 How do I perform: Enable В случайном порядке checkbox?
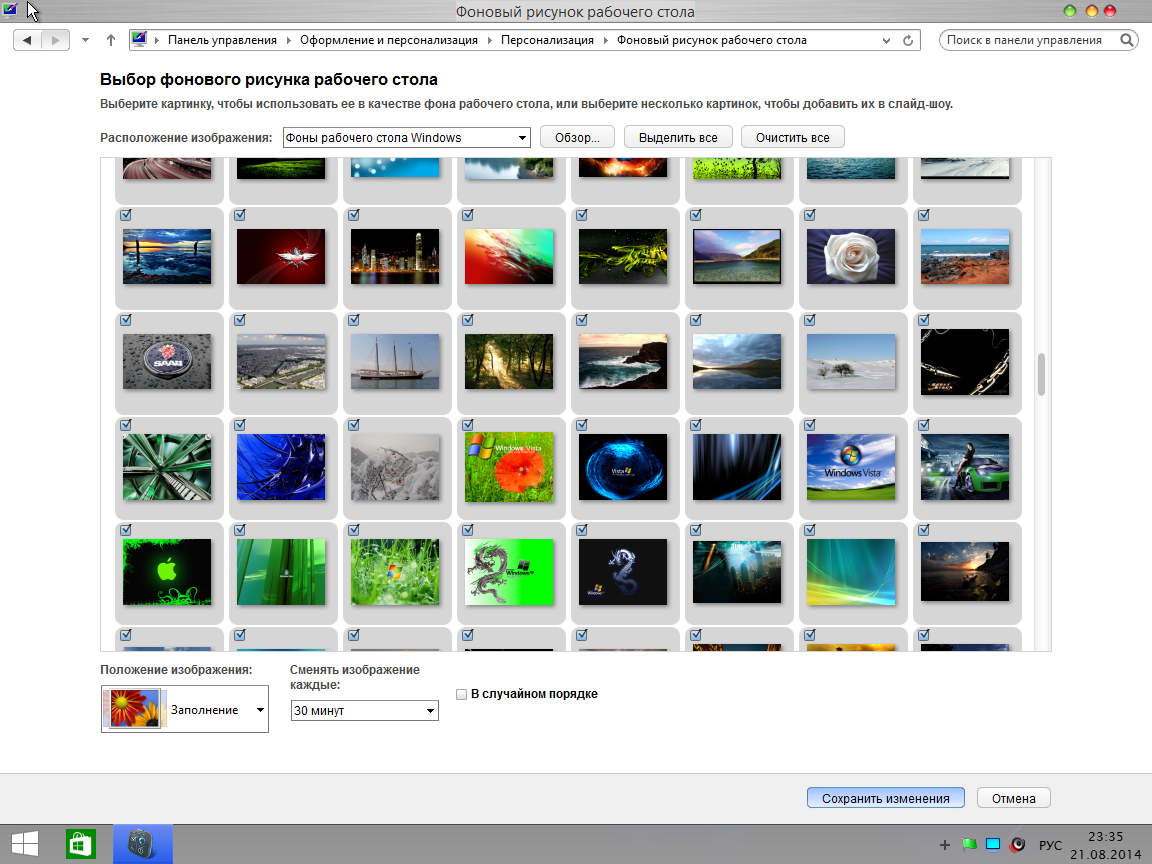[461, 694]
